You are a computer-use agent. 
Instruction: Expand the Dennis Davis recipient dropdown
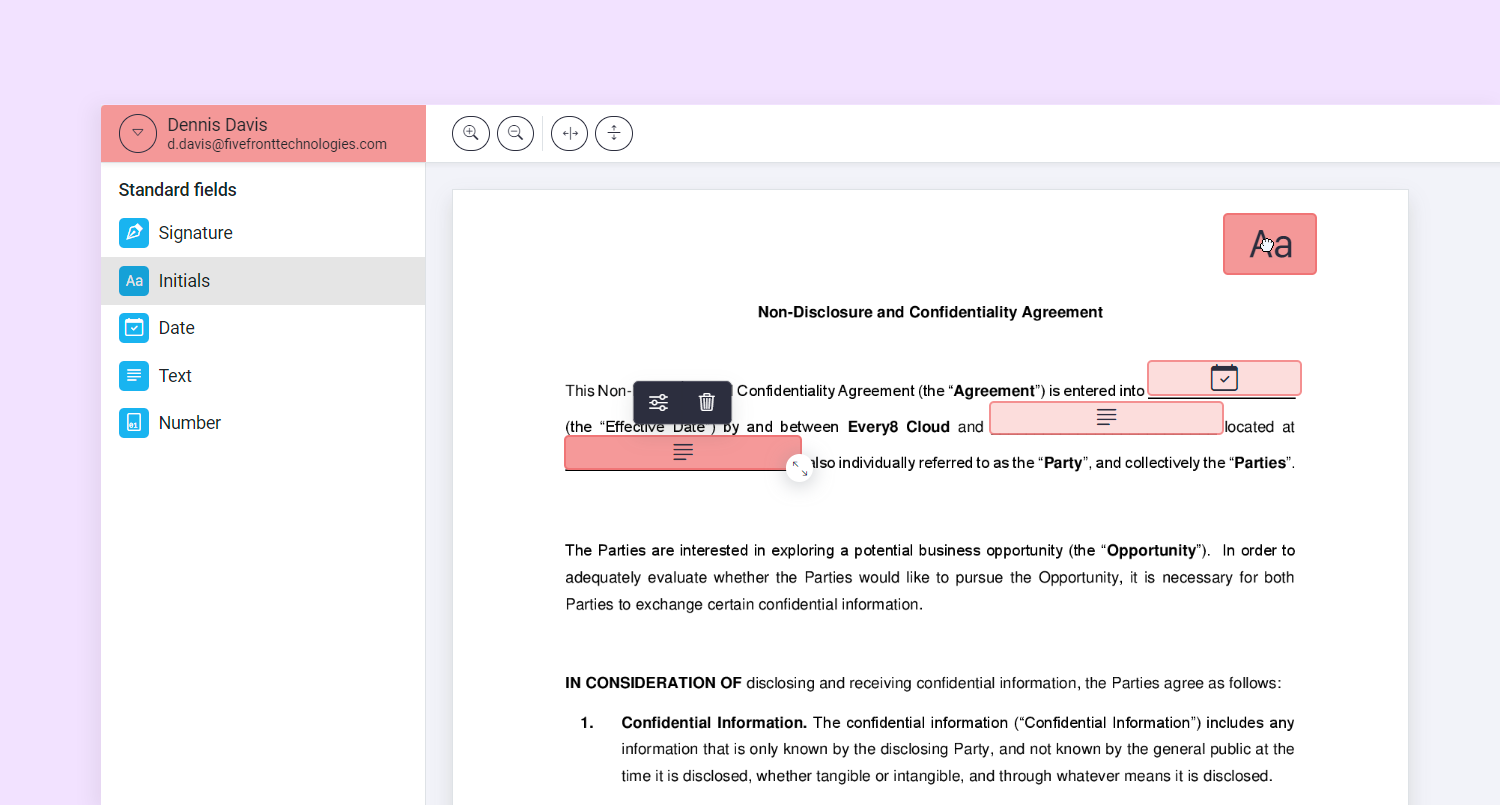[x=138, y=133]
